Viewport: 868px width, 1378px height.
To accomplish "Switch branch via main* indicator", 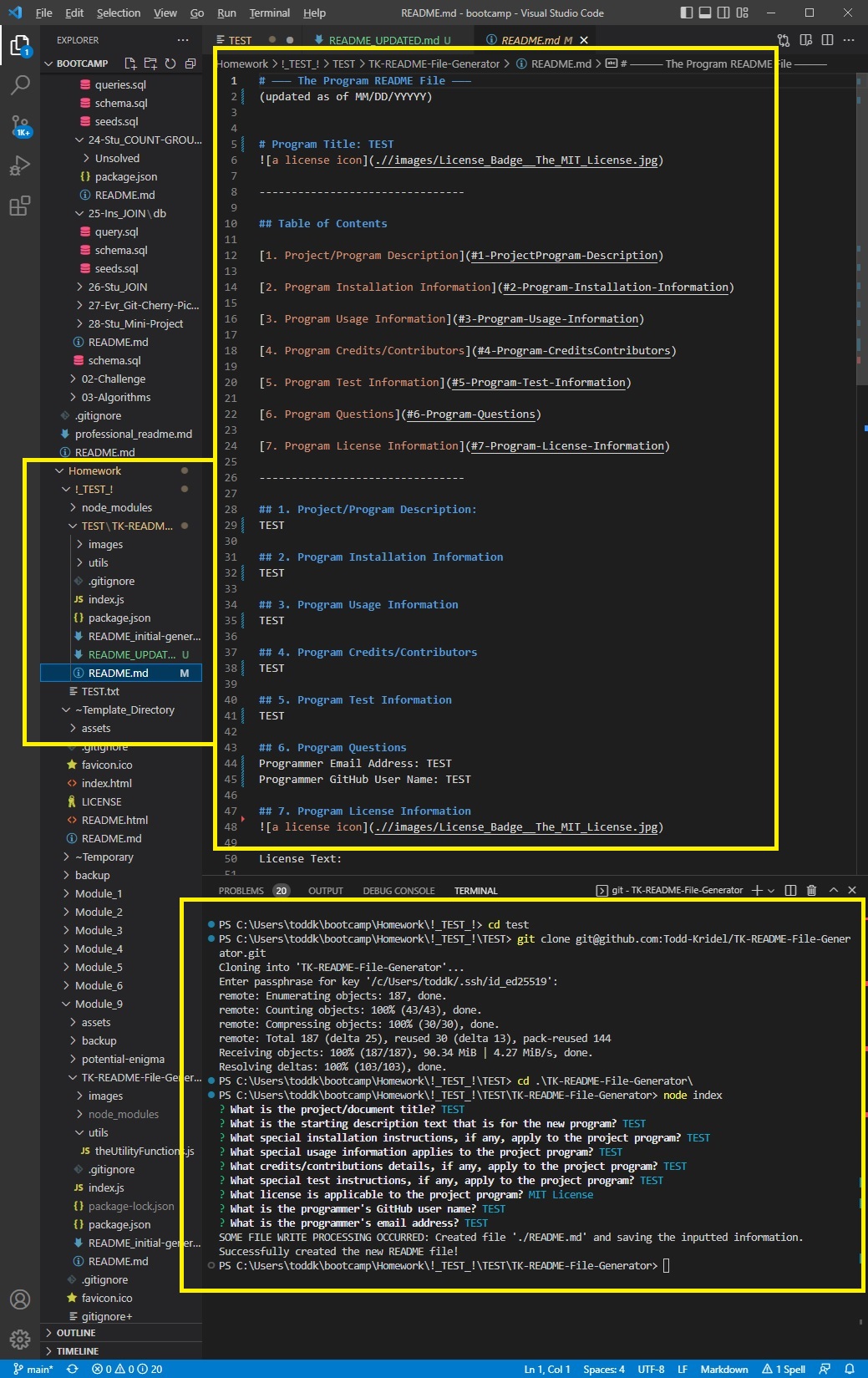I will [33, 1369].
